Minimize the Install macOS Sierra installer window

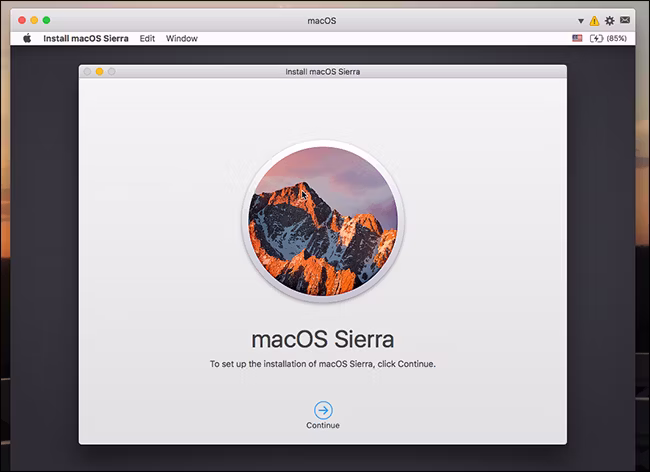click(x=99, y=72)
